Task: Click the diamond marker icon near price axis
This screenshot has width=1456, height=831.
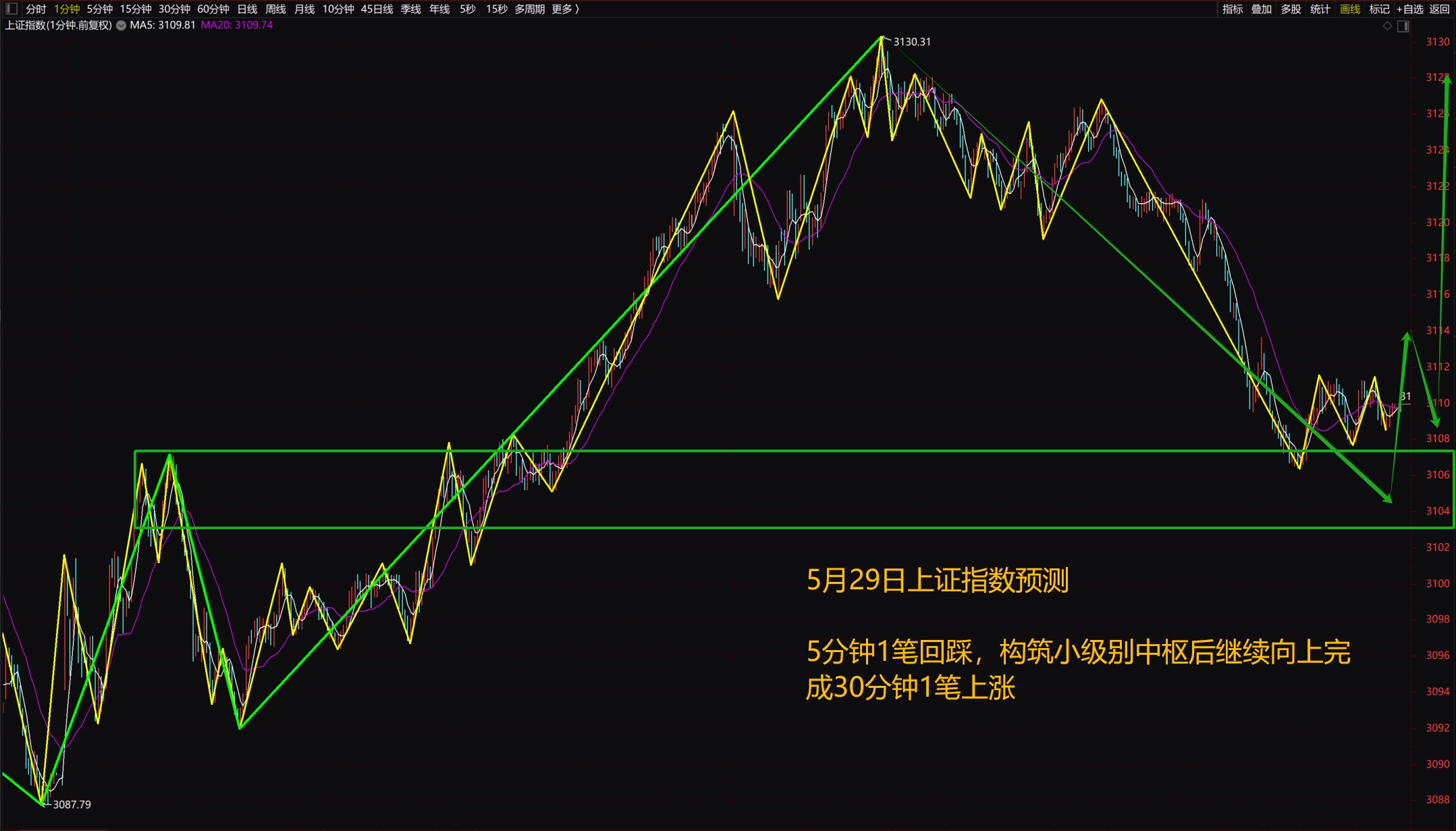Action: point(1387,26)
